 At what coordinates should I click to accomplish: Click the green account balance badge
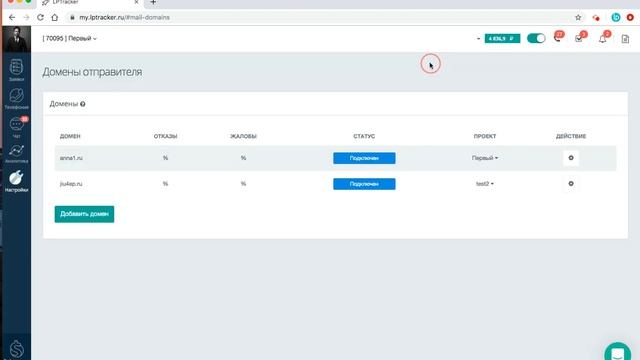coord(502,38)
